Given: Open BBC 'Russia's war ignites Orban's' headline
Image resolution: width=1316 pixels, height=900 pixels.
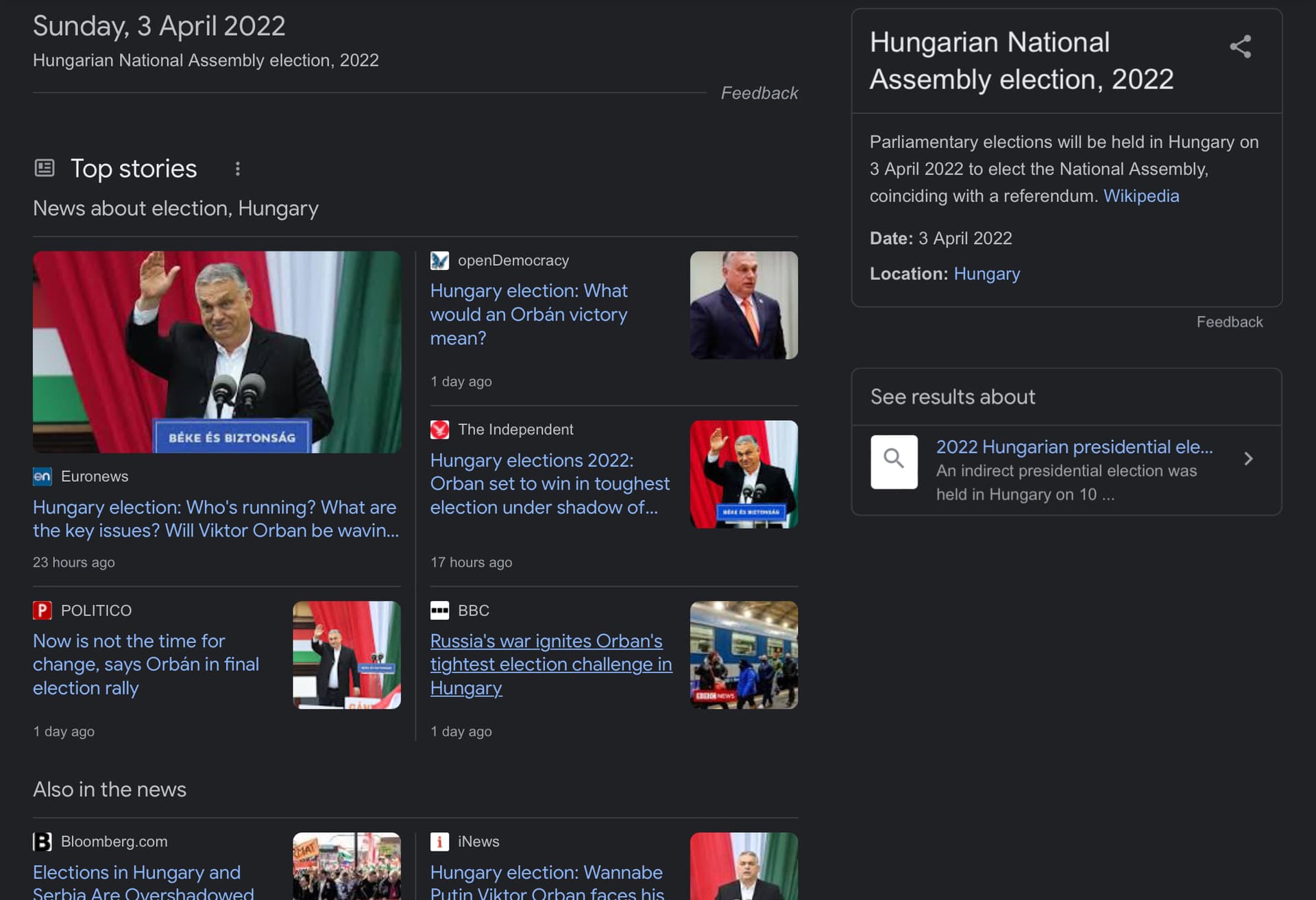Looking at the screenshot, I should [551, 664].
